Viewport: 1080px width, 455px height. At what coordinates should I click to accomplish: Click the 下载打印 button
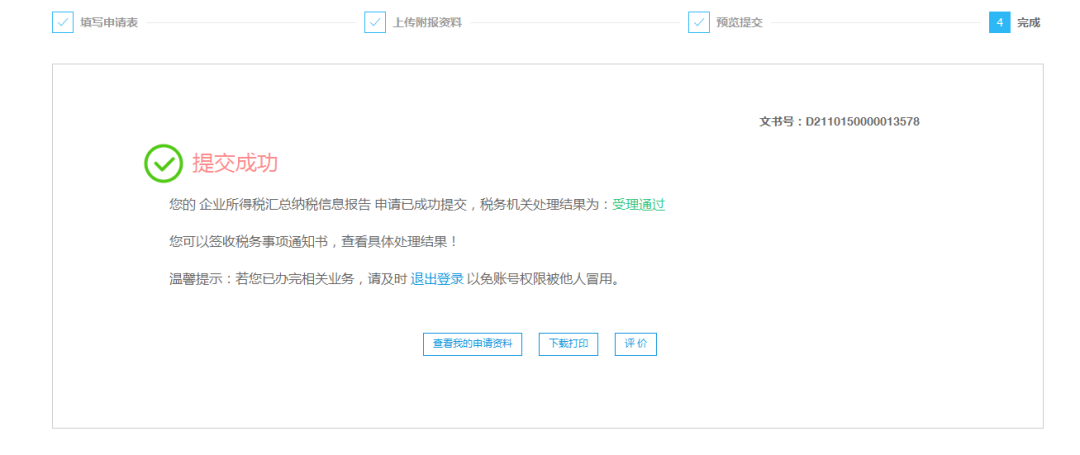(x=568, y=344)
